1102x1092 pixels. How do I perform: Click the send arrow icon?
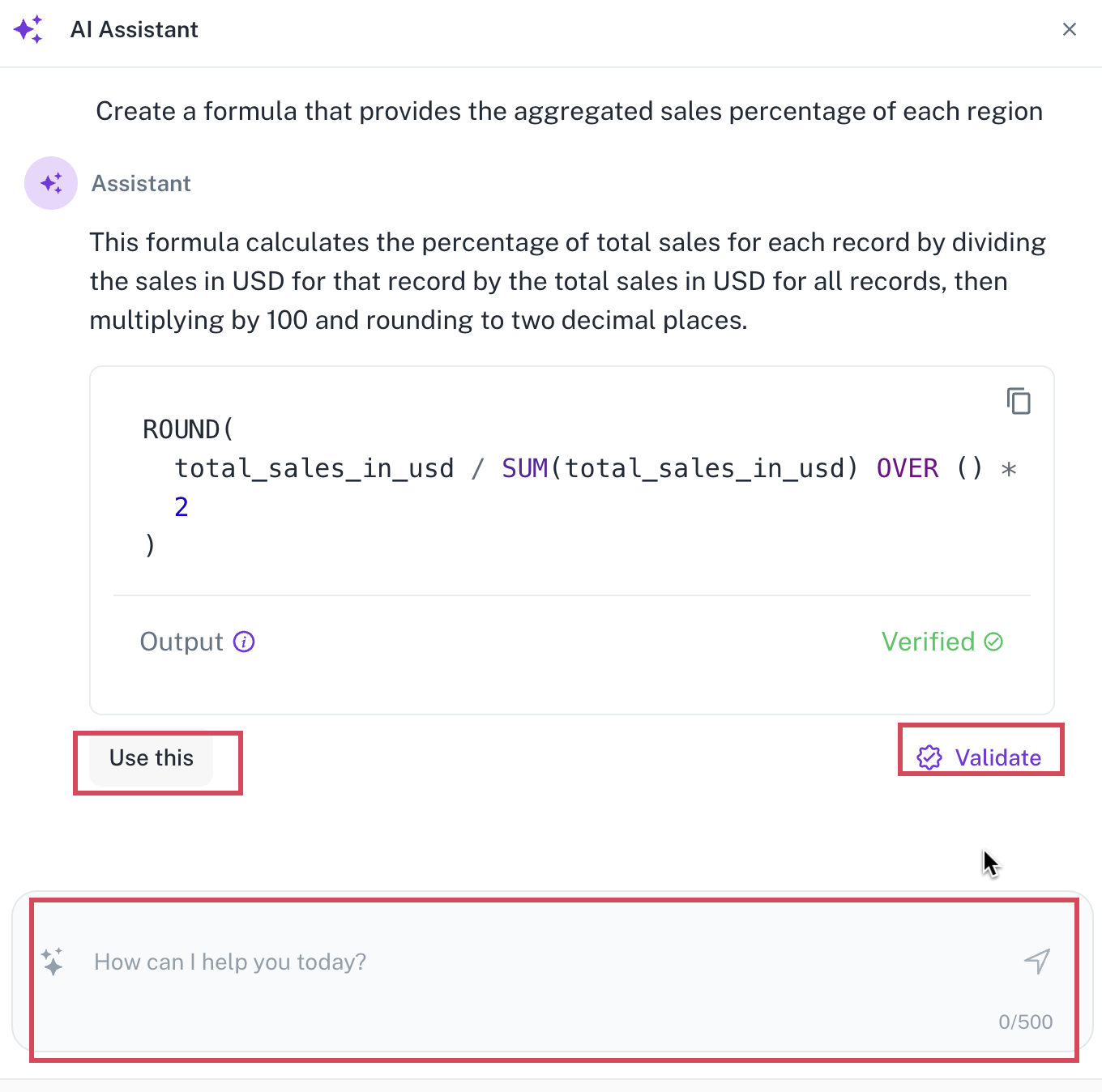tap(1037, 962)
